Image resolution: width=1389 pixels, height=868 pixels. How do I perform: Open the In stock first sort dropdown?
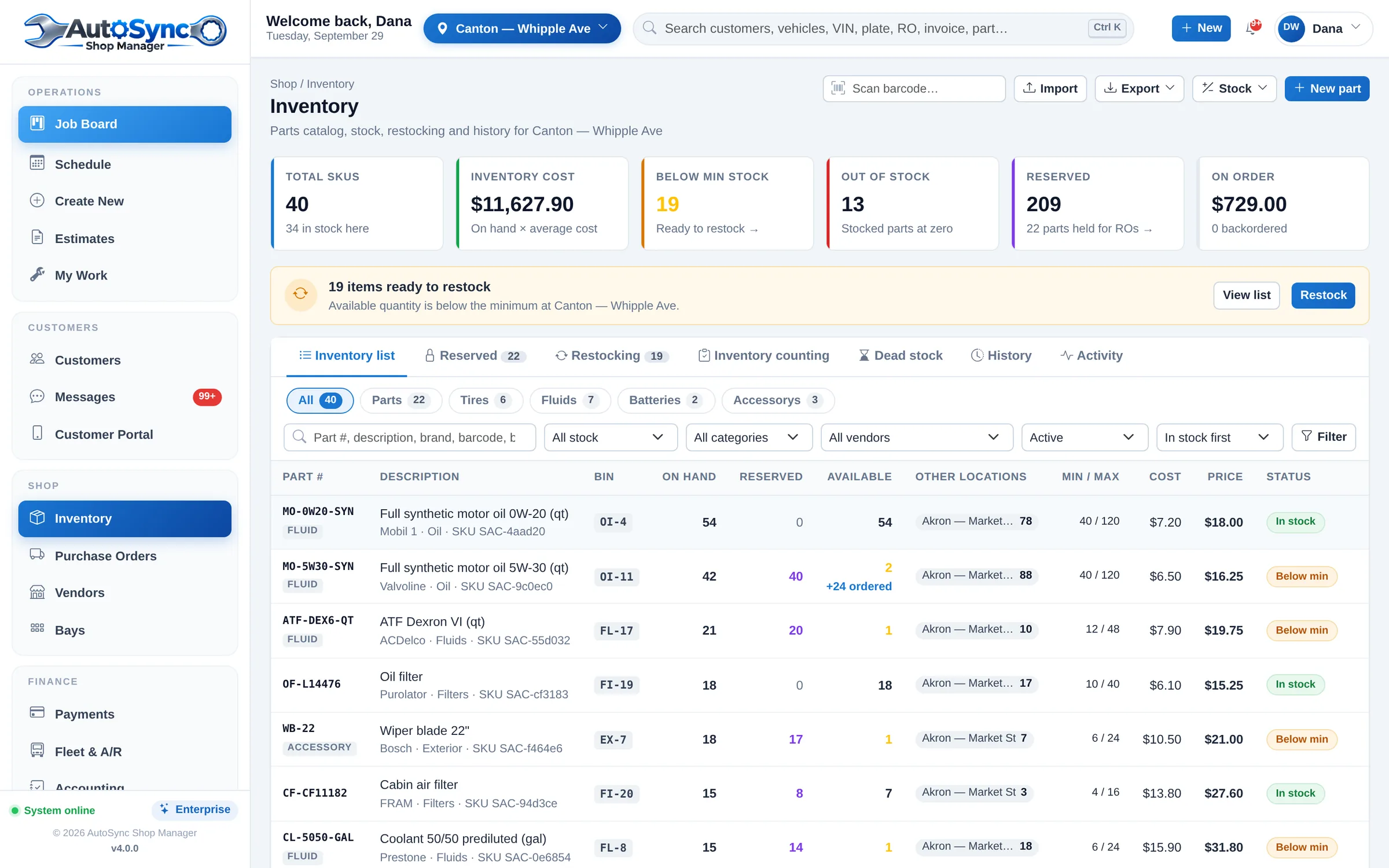tap(1219, 437)
